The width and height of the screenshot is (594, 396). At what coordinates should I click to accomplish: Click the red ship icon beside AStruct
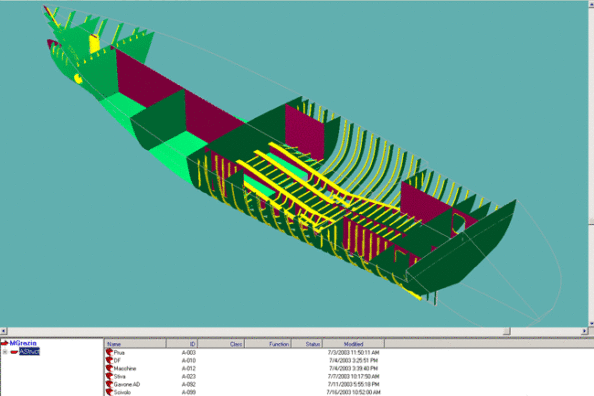click(14, 352)
